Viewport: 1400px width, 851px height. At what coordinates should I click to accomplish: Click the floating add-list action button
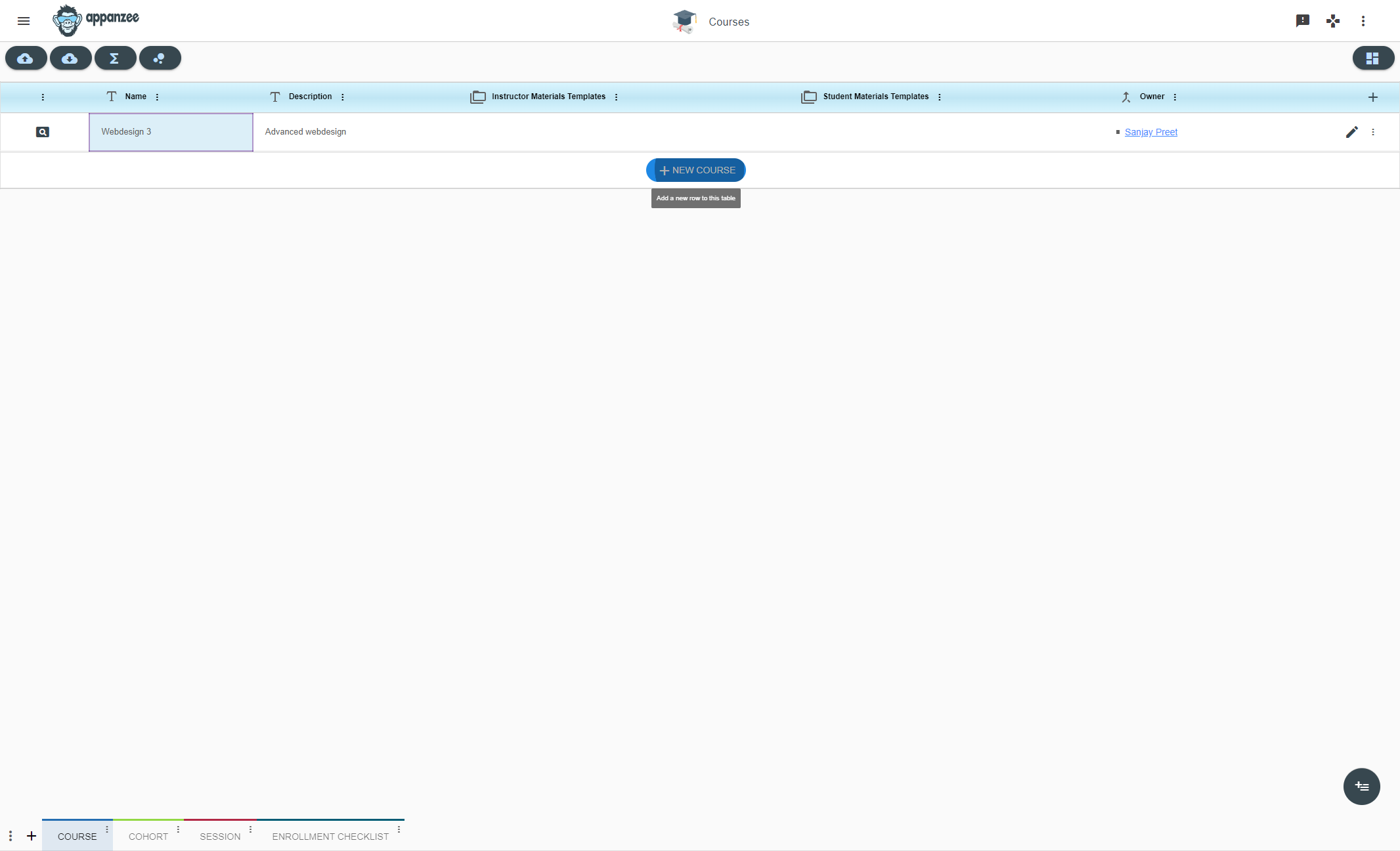[x=1362, y=786]
